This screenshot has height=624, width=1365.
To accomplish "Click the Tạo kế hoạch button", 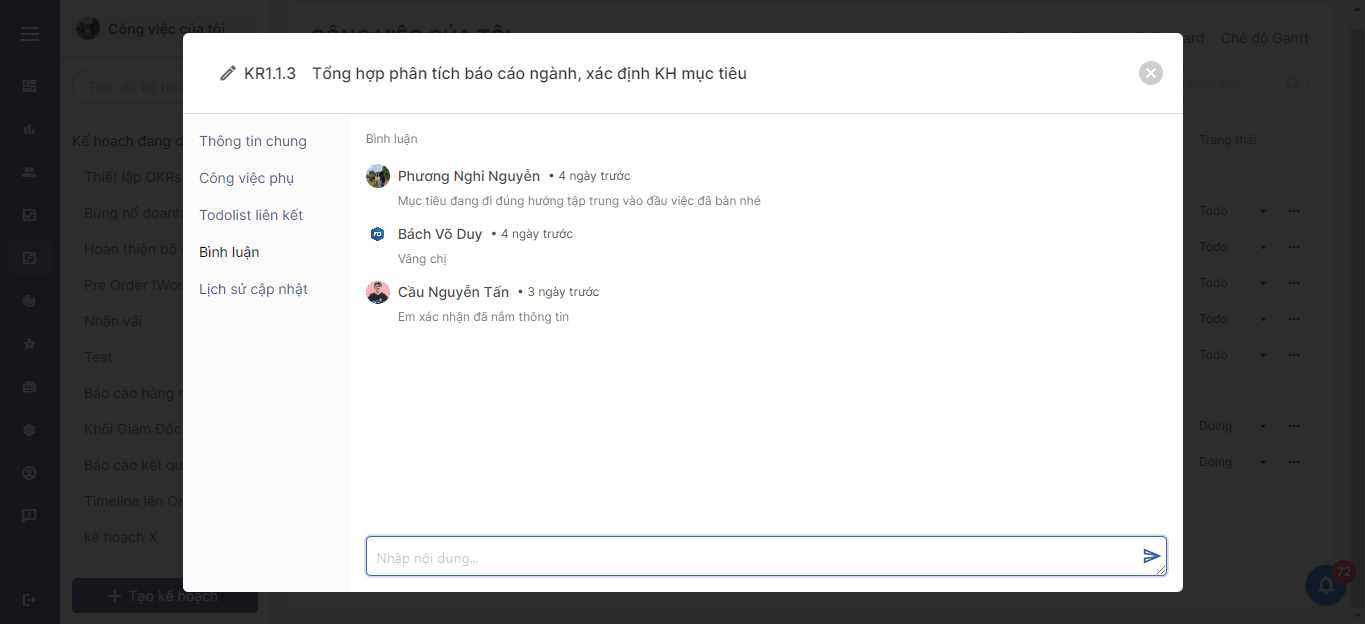I will click(x=165, y=596).
